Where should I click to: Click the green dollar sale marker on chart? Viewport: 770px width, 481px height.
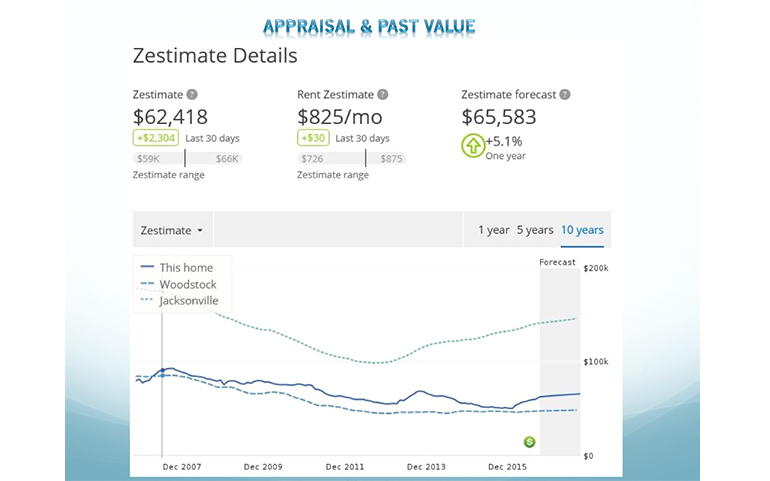pyautogui.click(x=530, y=442)
